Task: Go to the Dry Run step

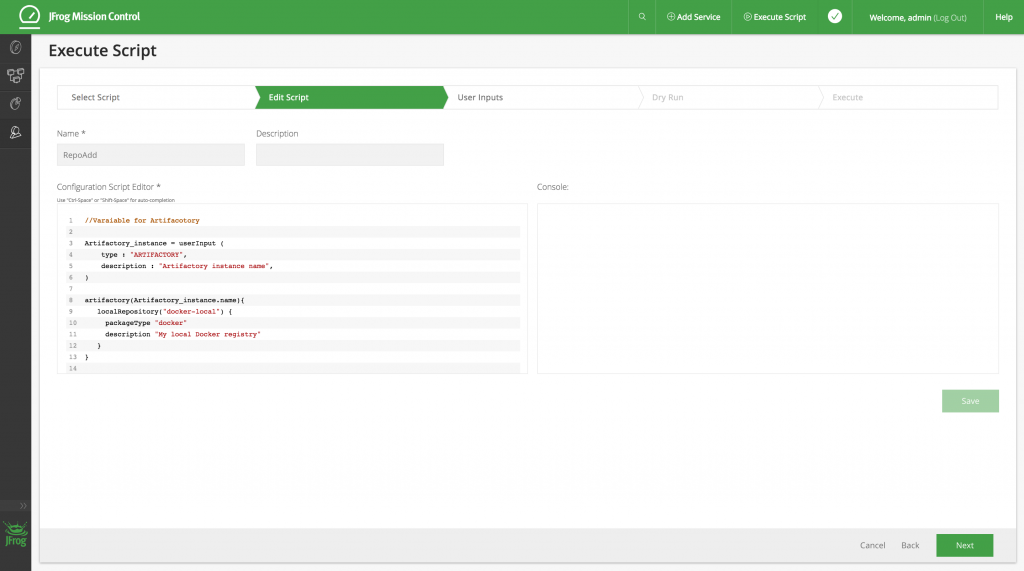Action: (x=730, y=97)
